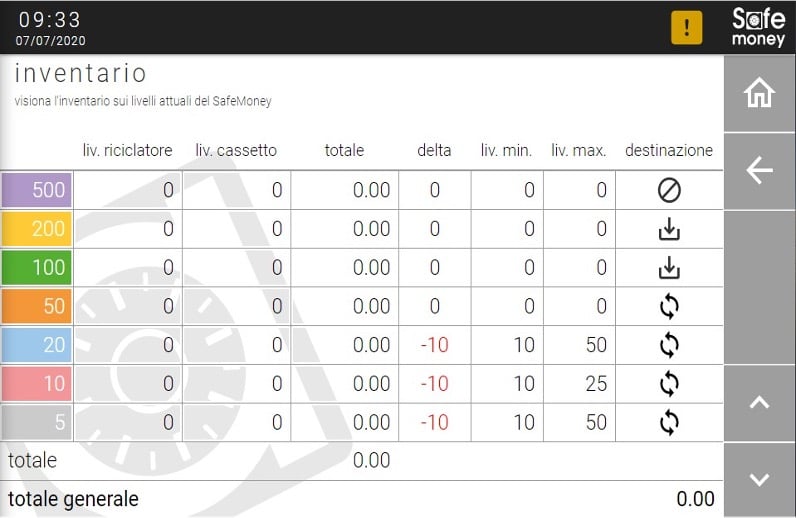The image size is (796, 518).
Task: Click the deposit destination icon for 200
Action: pos(669,229)
